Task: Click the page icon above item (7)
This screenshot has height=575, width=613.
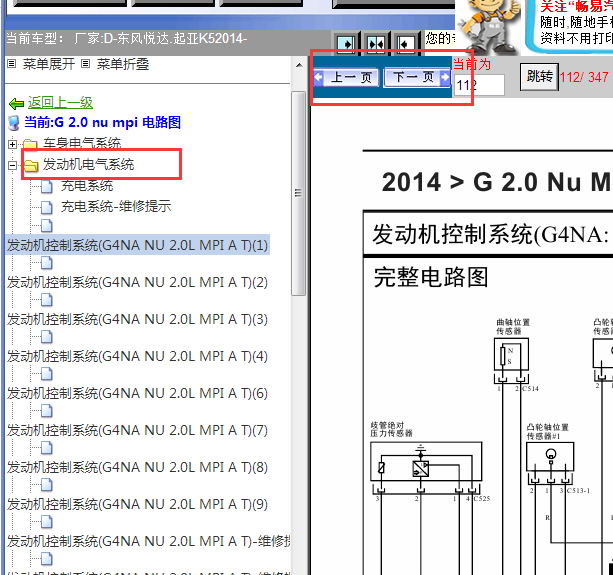Action: [x=47, y=411]
